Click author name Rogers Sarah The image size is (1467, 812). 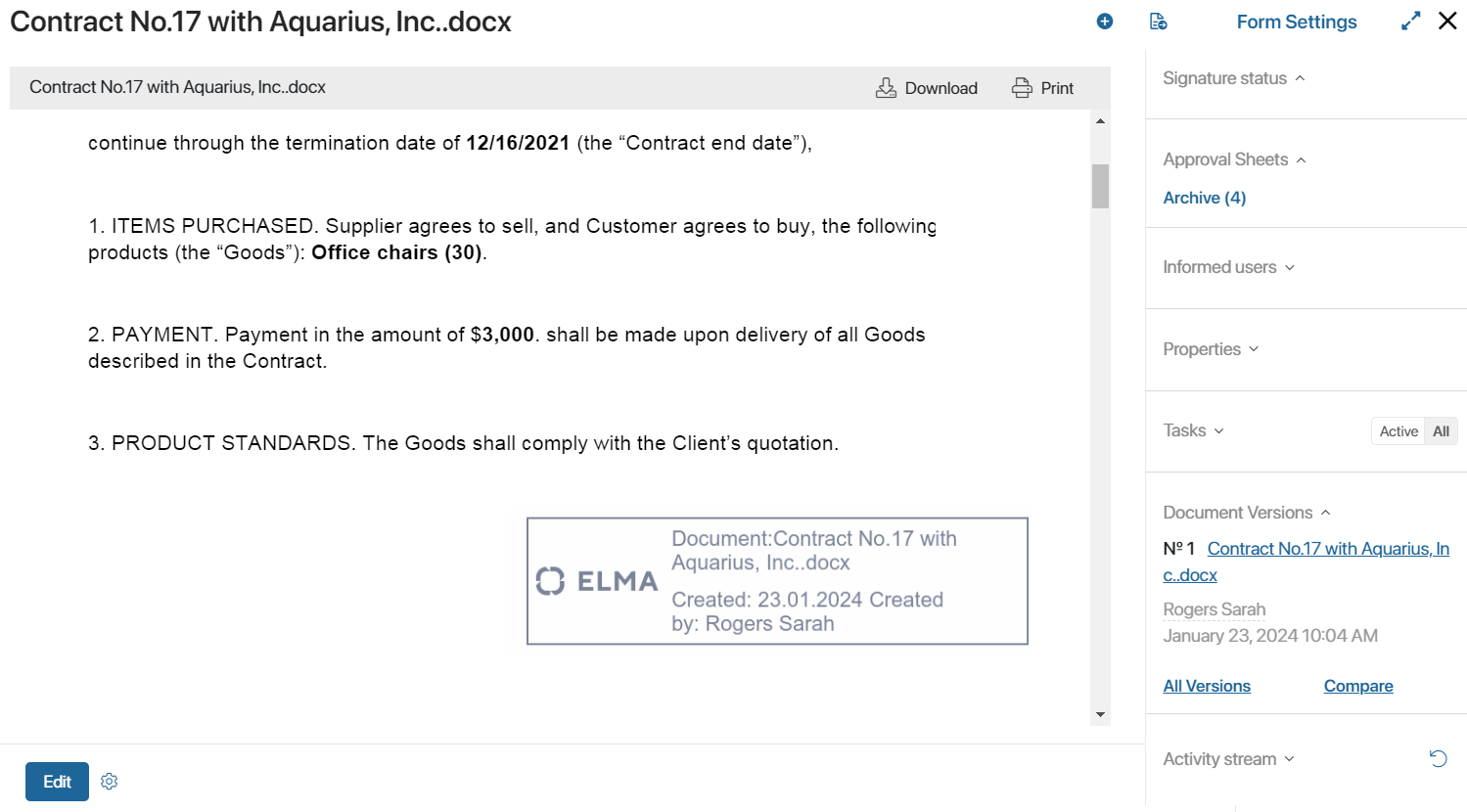coord(1214,609)
